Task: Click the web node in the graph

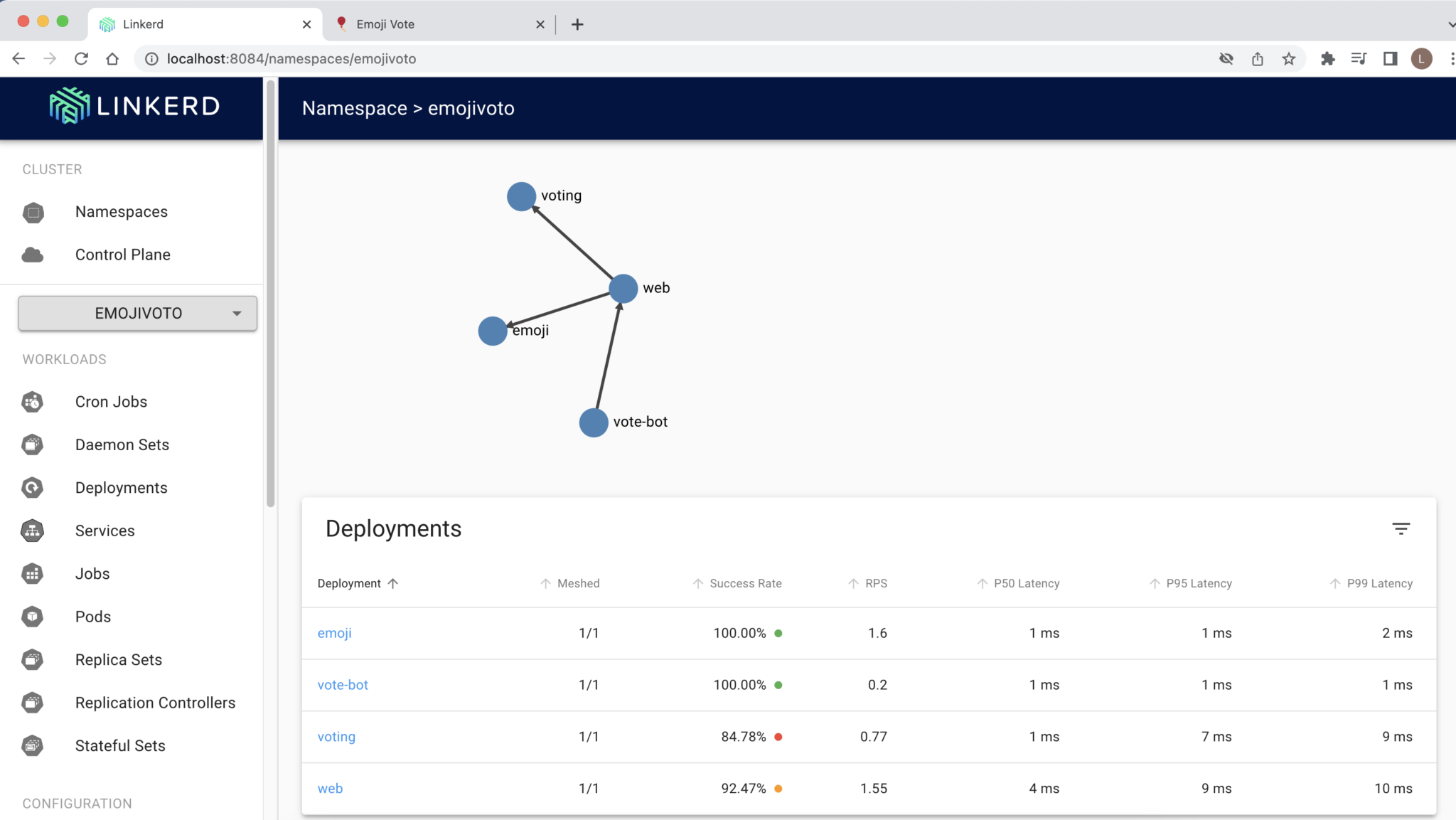Action: pos(623,289)
